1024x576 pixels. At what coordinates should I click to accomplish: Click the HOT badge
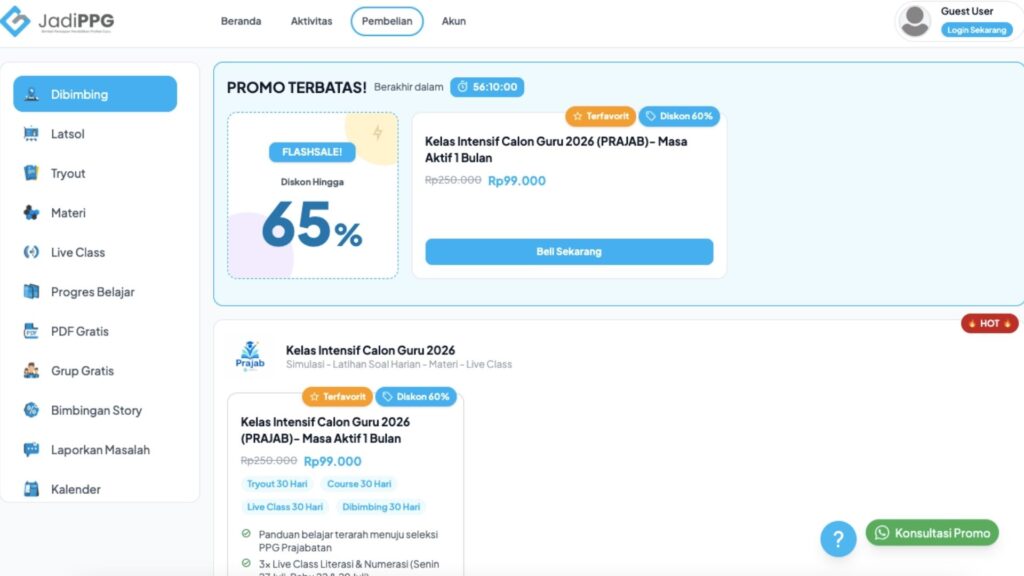click(989, 323)
